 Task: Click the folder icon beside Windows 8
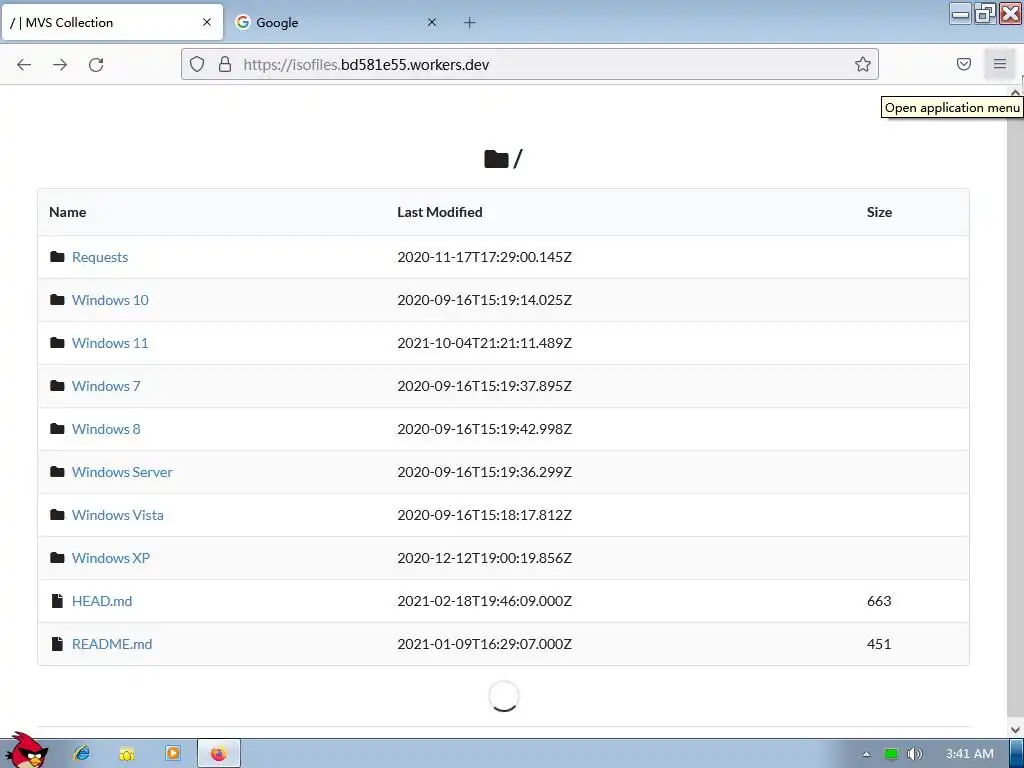tap(57, 429)
